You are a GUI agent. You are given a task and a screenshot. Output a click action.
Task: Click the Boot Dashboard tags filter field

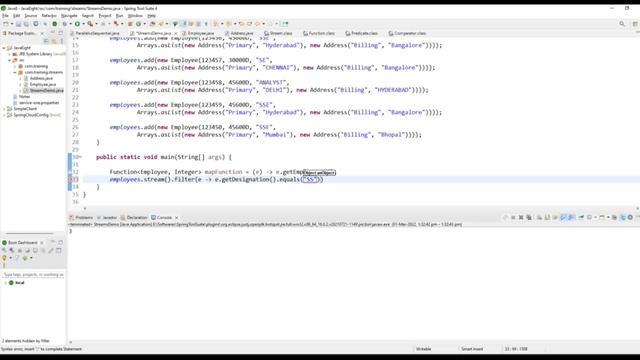point(33,275)
